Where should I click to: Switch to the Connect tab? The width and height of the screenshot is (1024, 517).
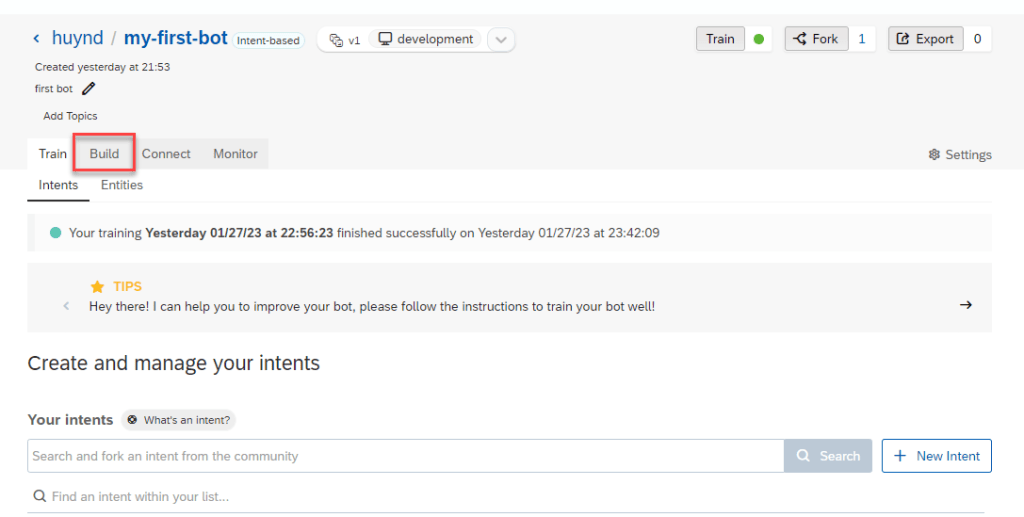click(166, 154)
